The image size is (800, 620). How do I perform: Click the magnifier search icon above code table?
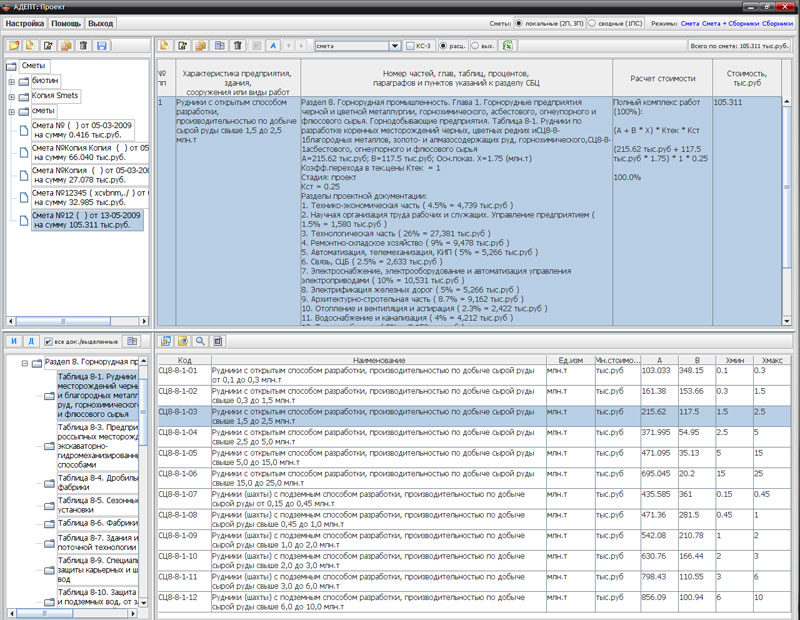(x=201, y=341)
